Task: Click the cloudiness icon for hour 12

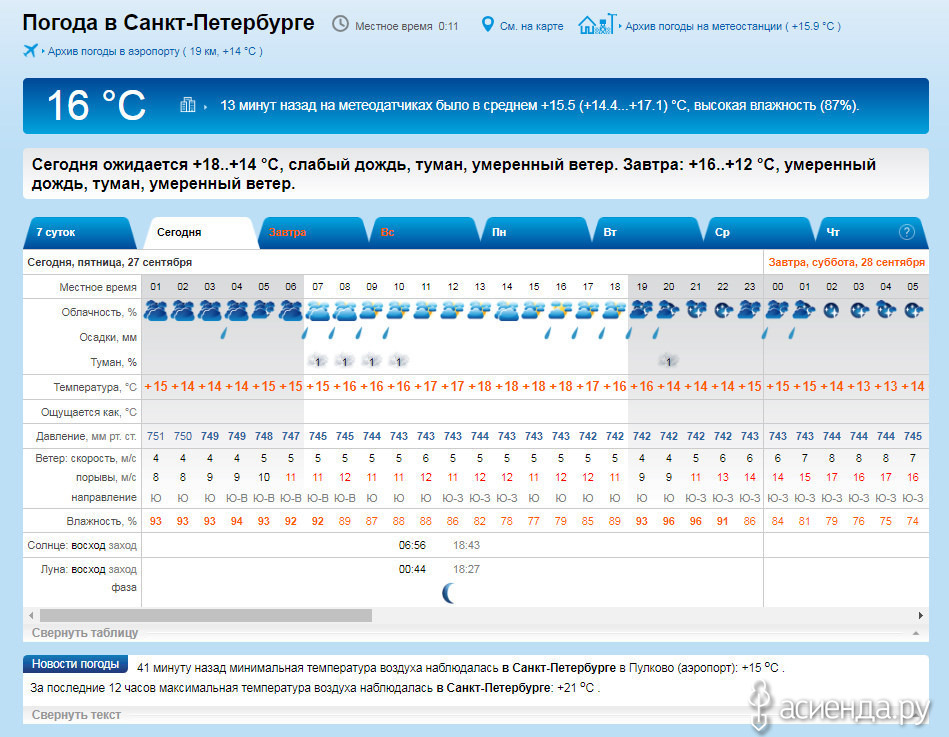Action: pos(453,311)
